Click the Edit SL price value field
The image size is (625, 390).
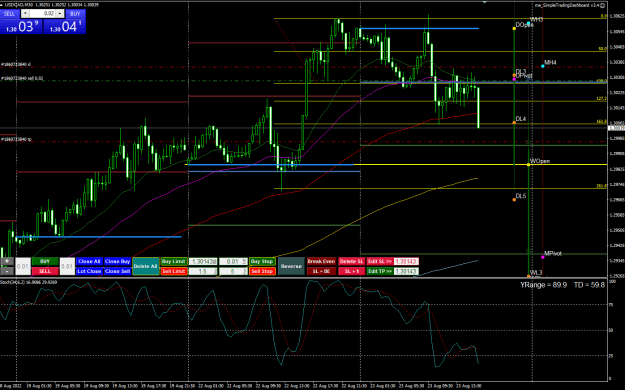(x=406, y=262)
